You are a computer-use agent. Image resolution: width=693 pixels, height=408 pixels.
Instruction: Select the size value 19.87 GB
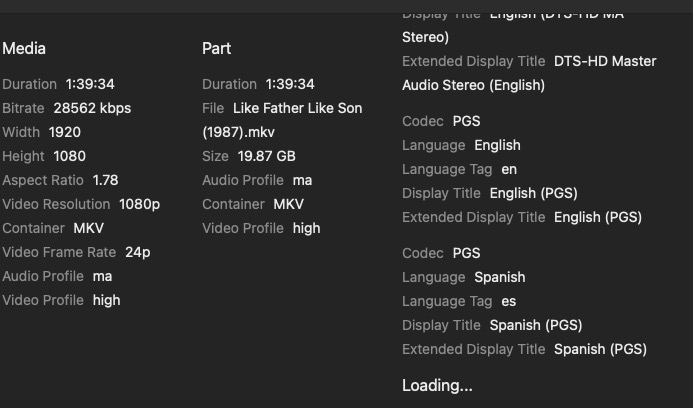click(x=267, y=156)
